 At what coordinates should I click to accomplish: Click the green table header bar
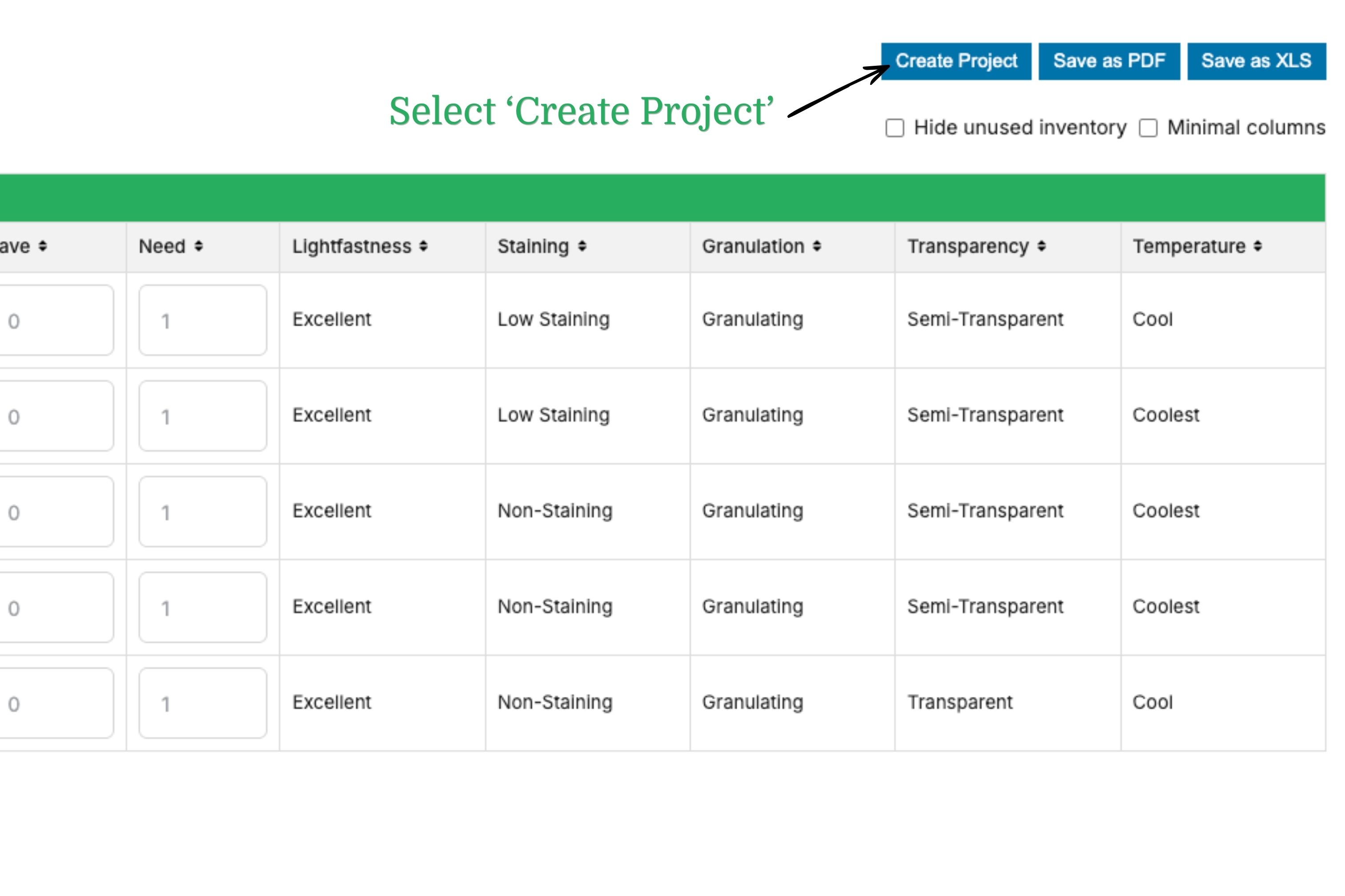662,198
